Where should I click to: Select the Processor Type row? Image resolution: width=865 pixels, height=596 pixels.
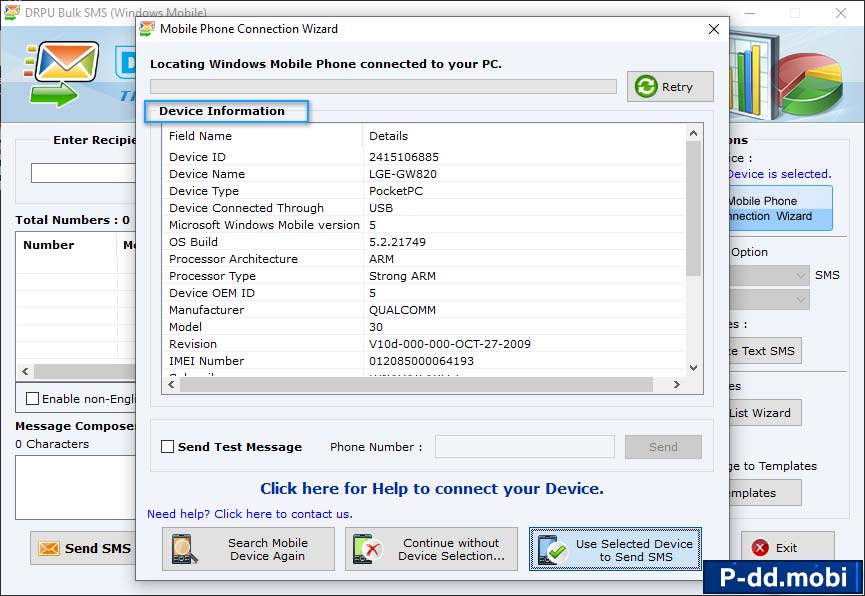(x=424, y=276)
